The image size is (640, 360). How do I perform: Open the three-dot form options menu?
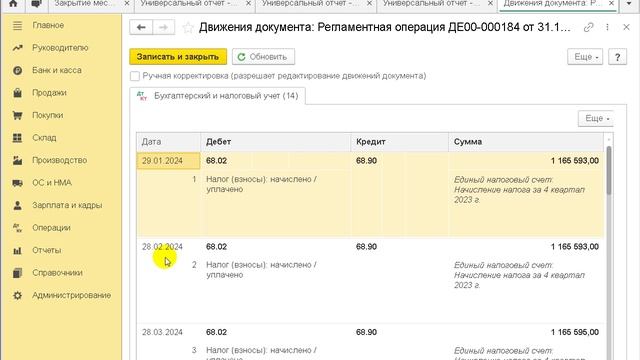pos(607,27)
